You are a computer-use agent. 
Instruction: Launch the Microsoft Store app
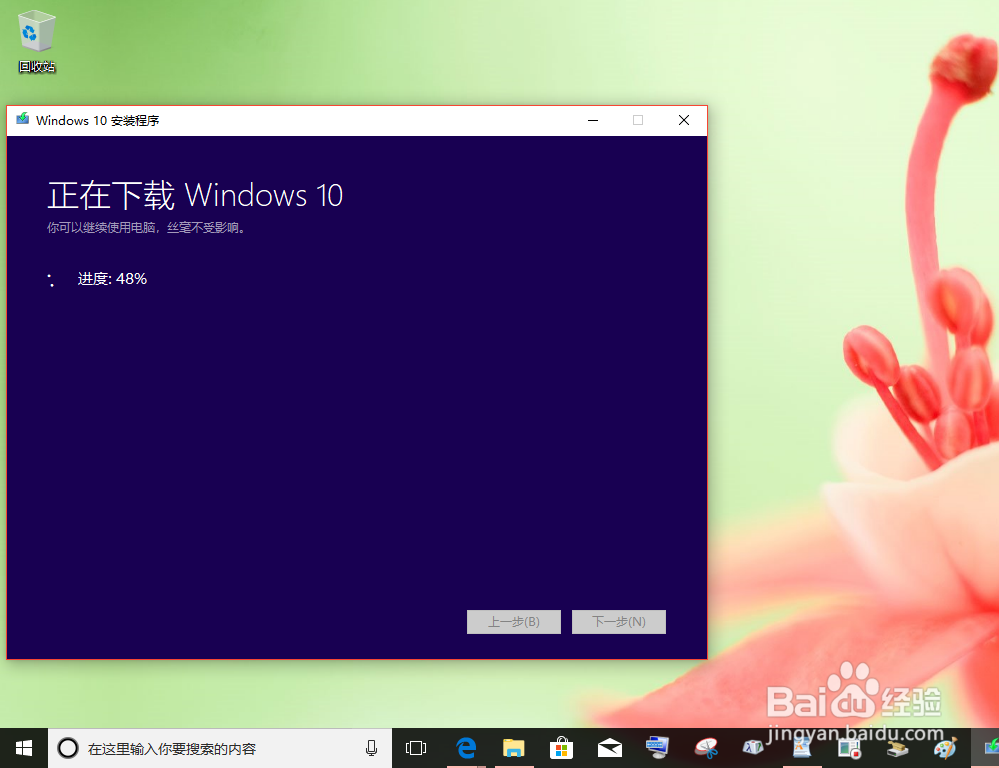coord(562,747)
